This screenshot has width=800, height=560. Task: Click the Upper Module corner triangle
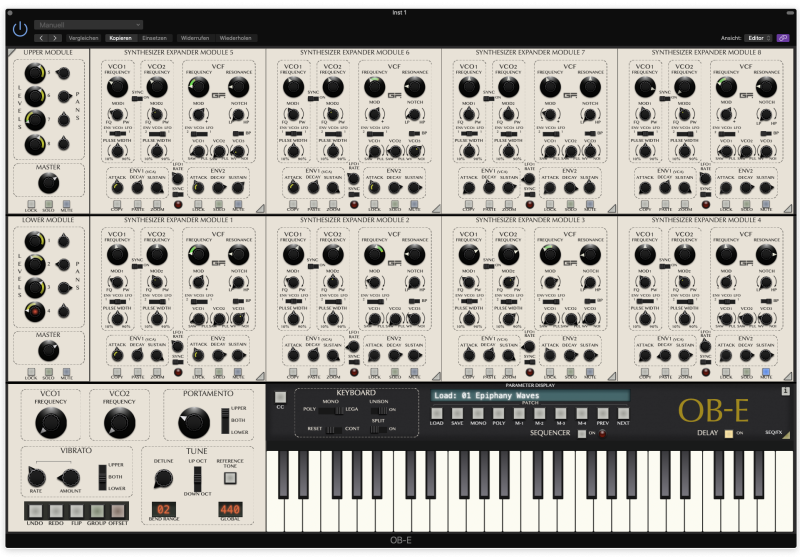(11, 52)
